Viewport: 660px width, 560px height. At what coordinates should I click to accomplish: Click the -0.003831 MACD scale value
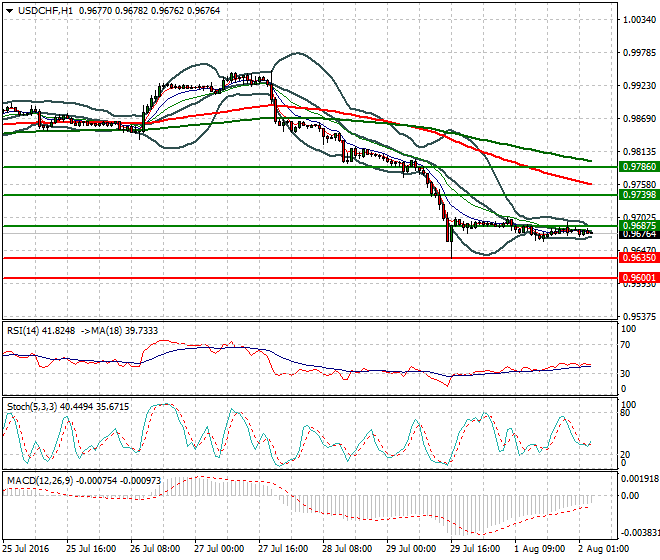640,533
